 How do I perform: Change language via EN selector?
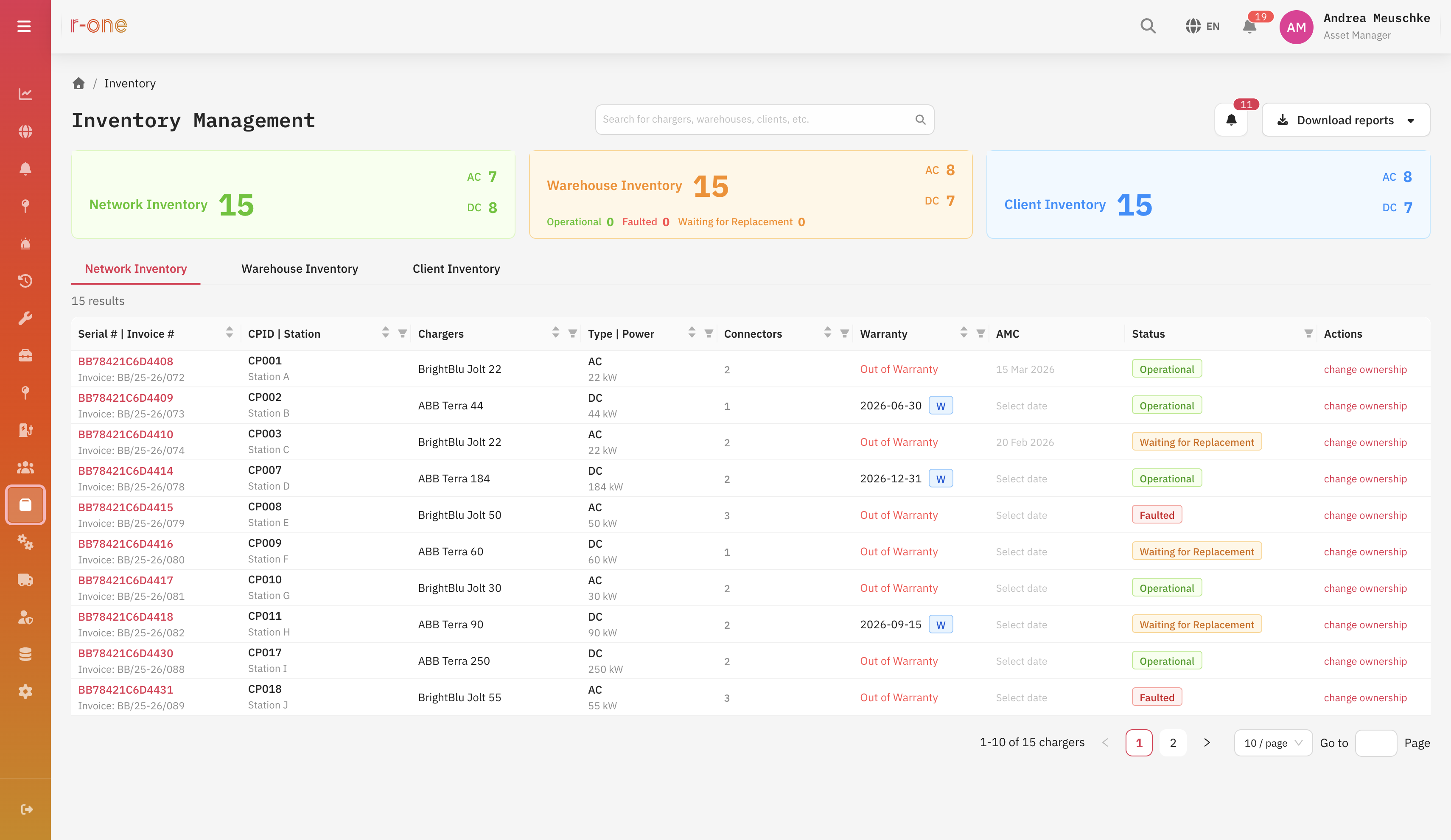(x=1202, y=26)
